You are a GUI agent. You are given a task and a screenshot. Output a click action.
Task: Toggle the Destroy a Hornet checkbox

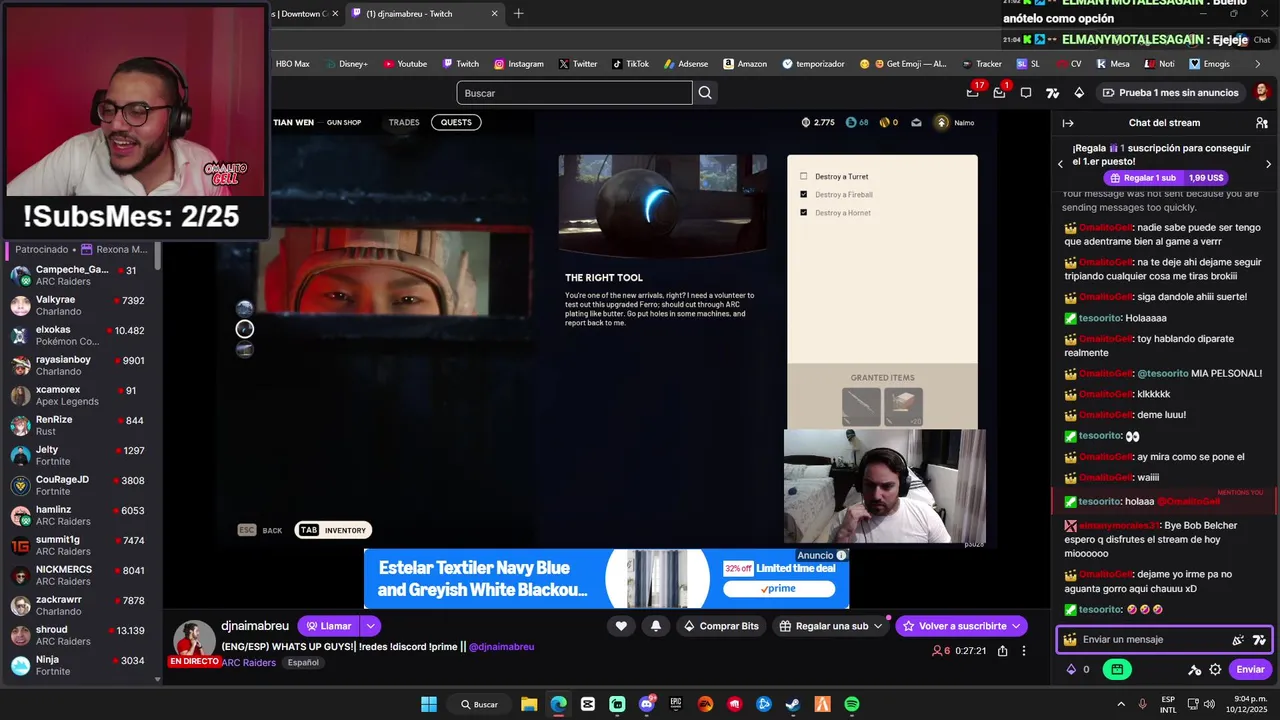click(803, 213)
